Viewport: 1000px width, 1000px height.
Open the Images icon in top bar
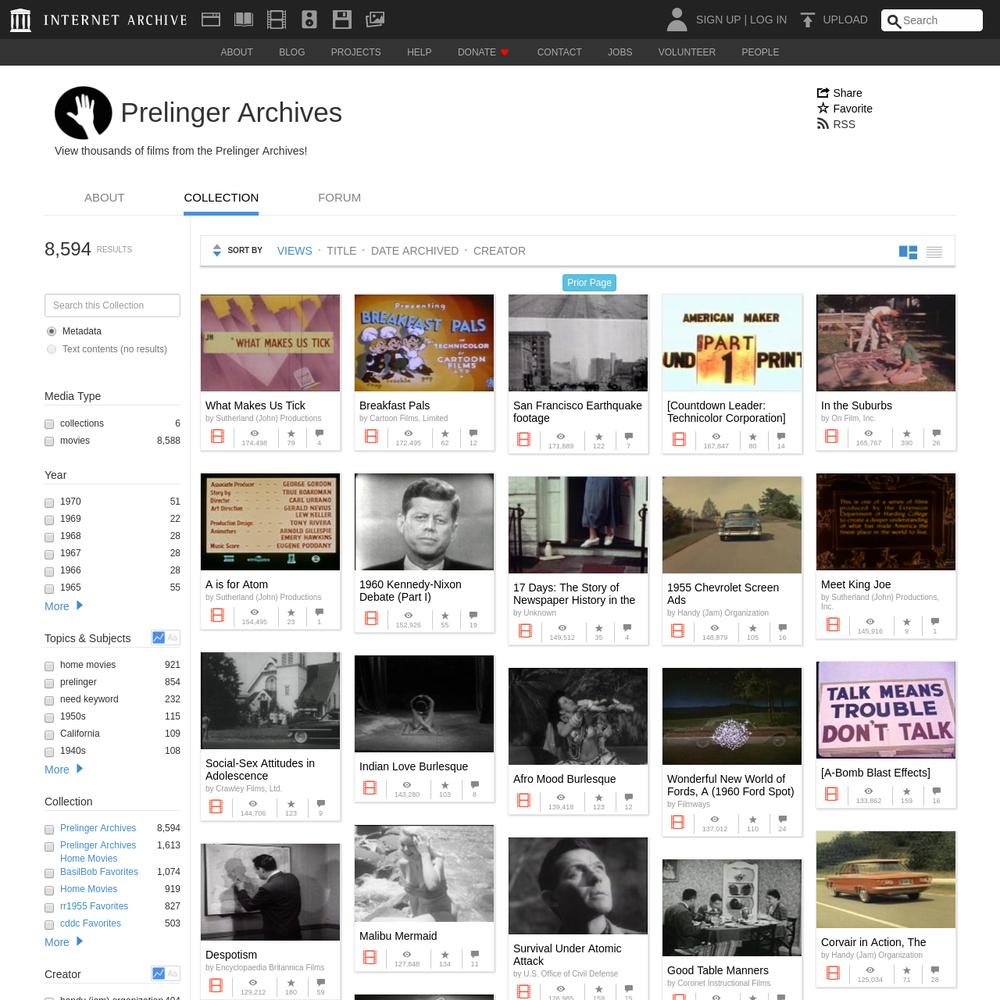tap(375, 20)
